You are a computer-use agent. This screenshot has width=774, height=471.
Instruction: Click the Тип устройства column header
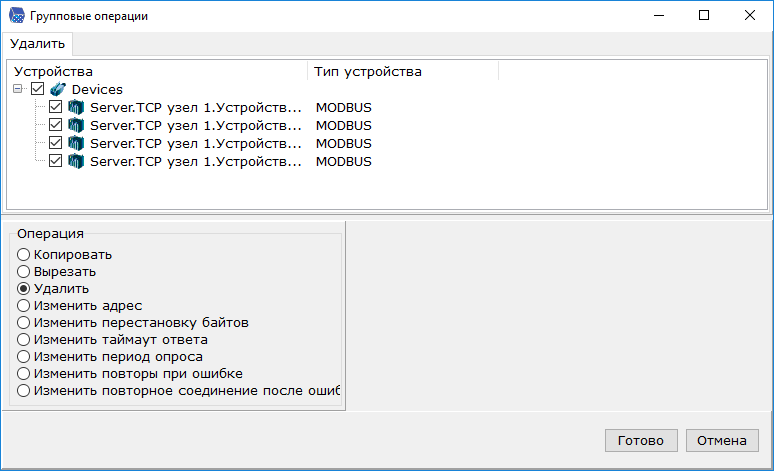368,72
